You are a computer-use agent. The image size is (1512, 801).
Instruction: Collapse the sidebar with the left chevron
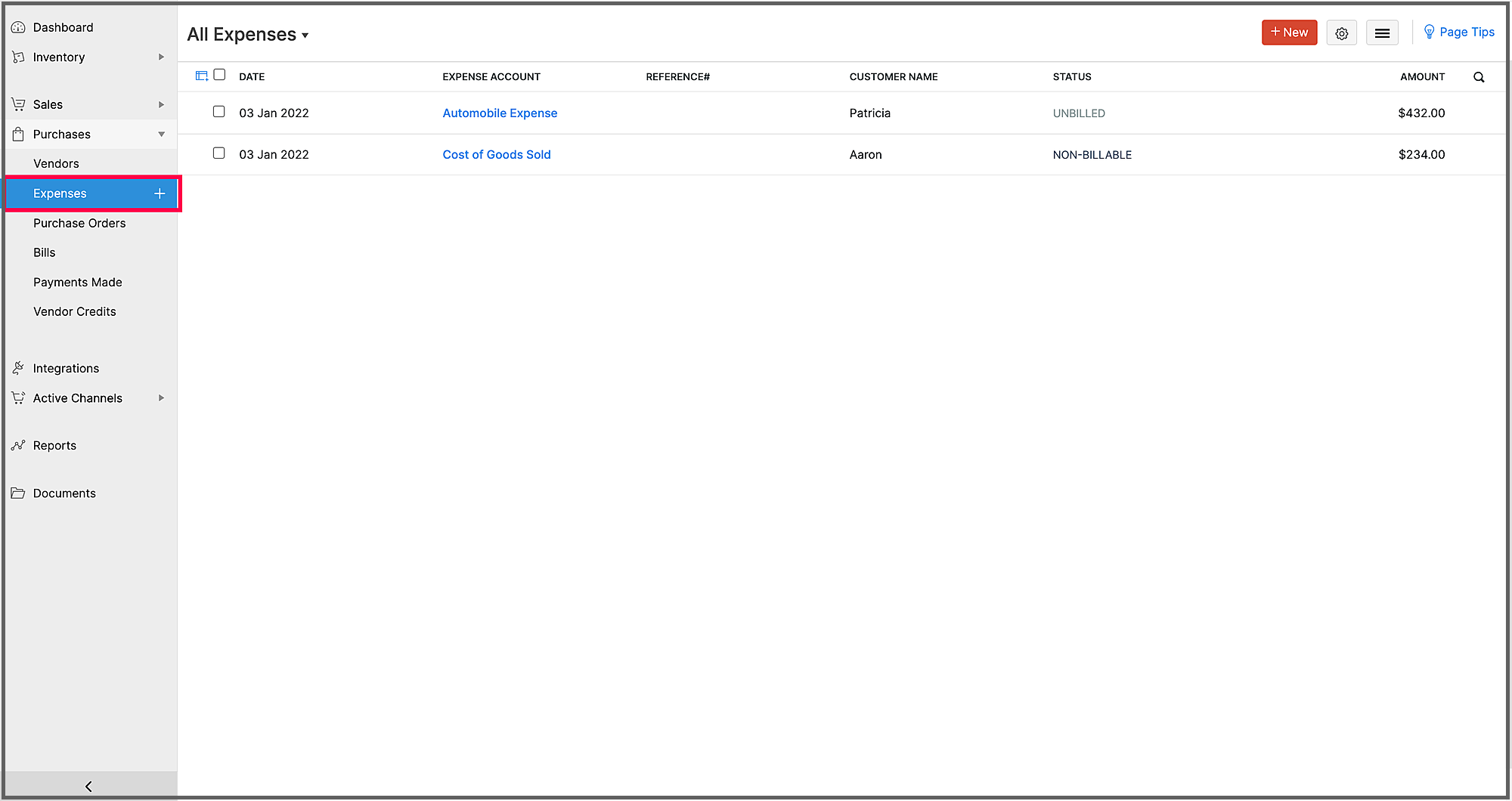[89, 786]
